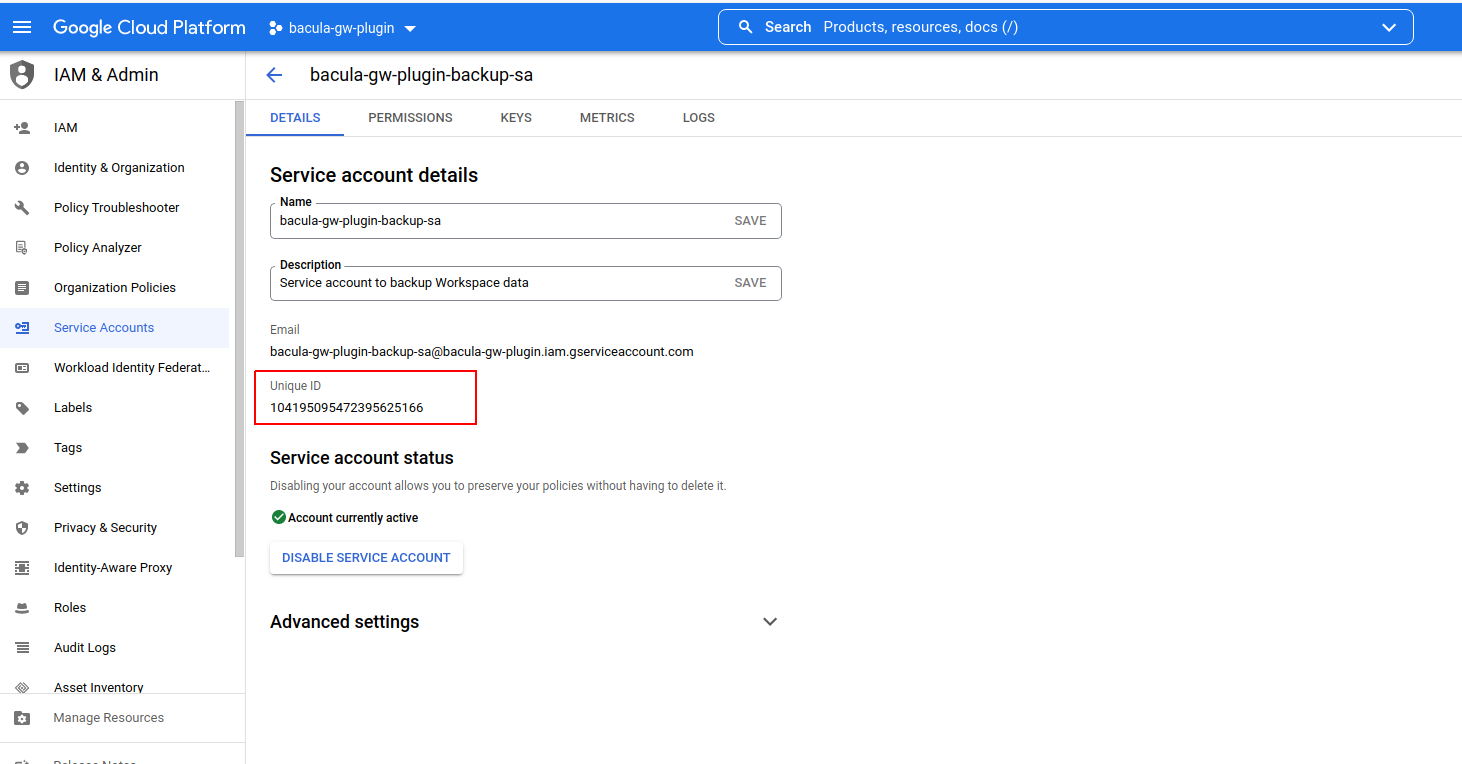Viewport: 1462px width, 764px height.
Task: Click the service account email address text
Action: [481, 352]
